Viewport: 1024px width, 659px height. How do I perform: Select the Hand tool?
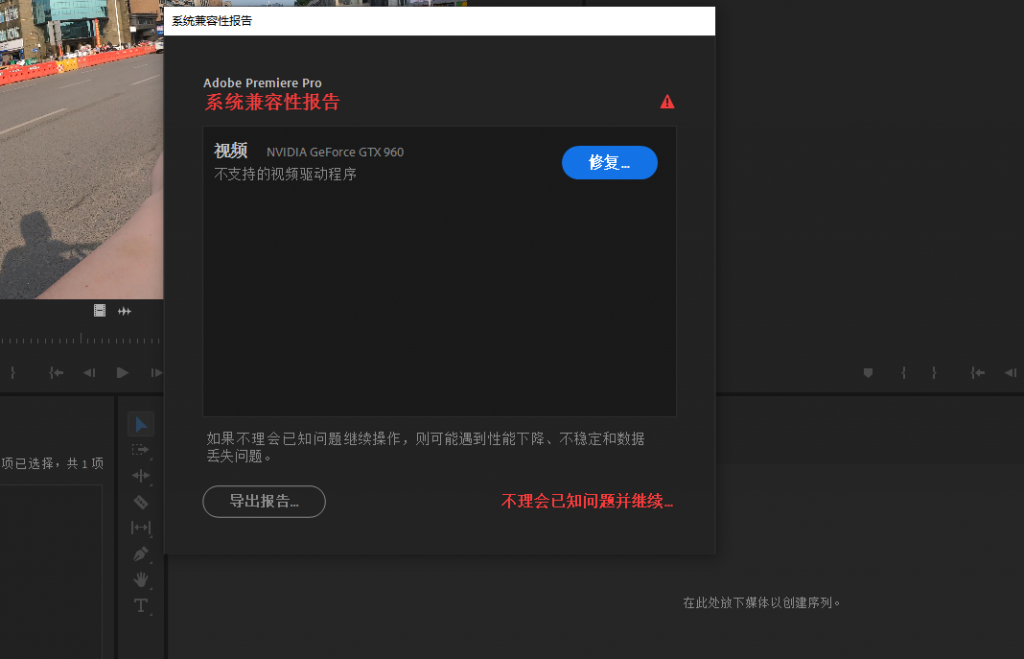[140, 579]
